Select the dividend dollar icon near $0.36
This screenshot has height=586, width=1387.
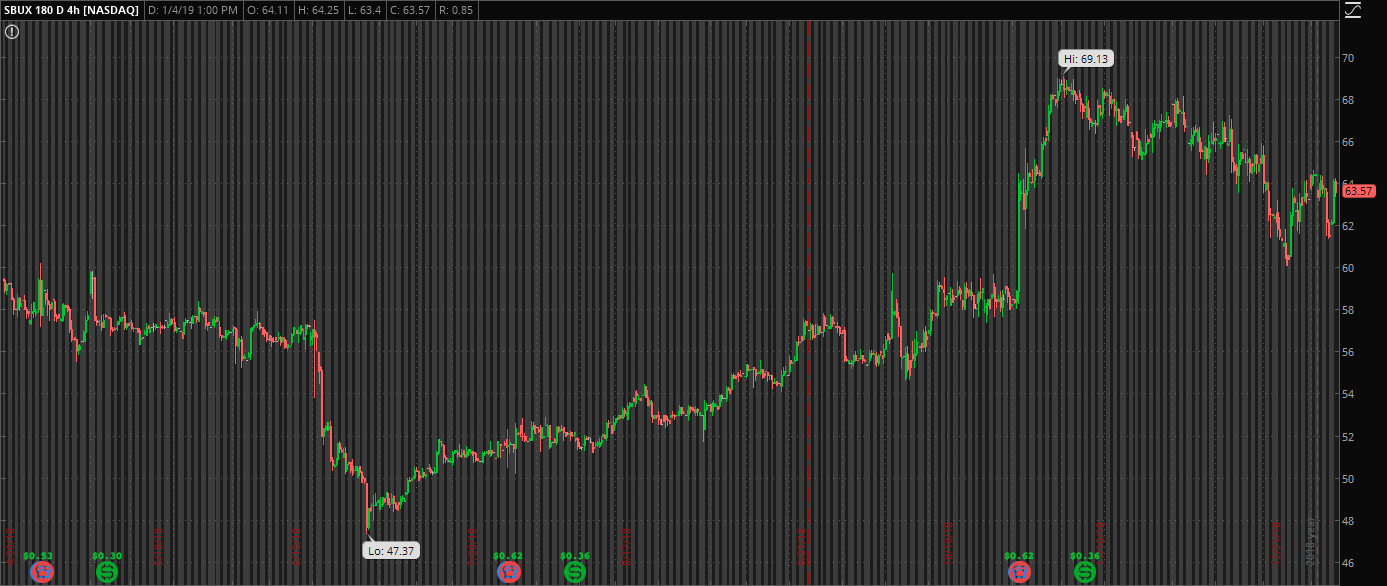[575, 573]
